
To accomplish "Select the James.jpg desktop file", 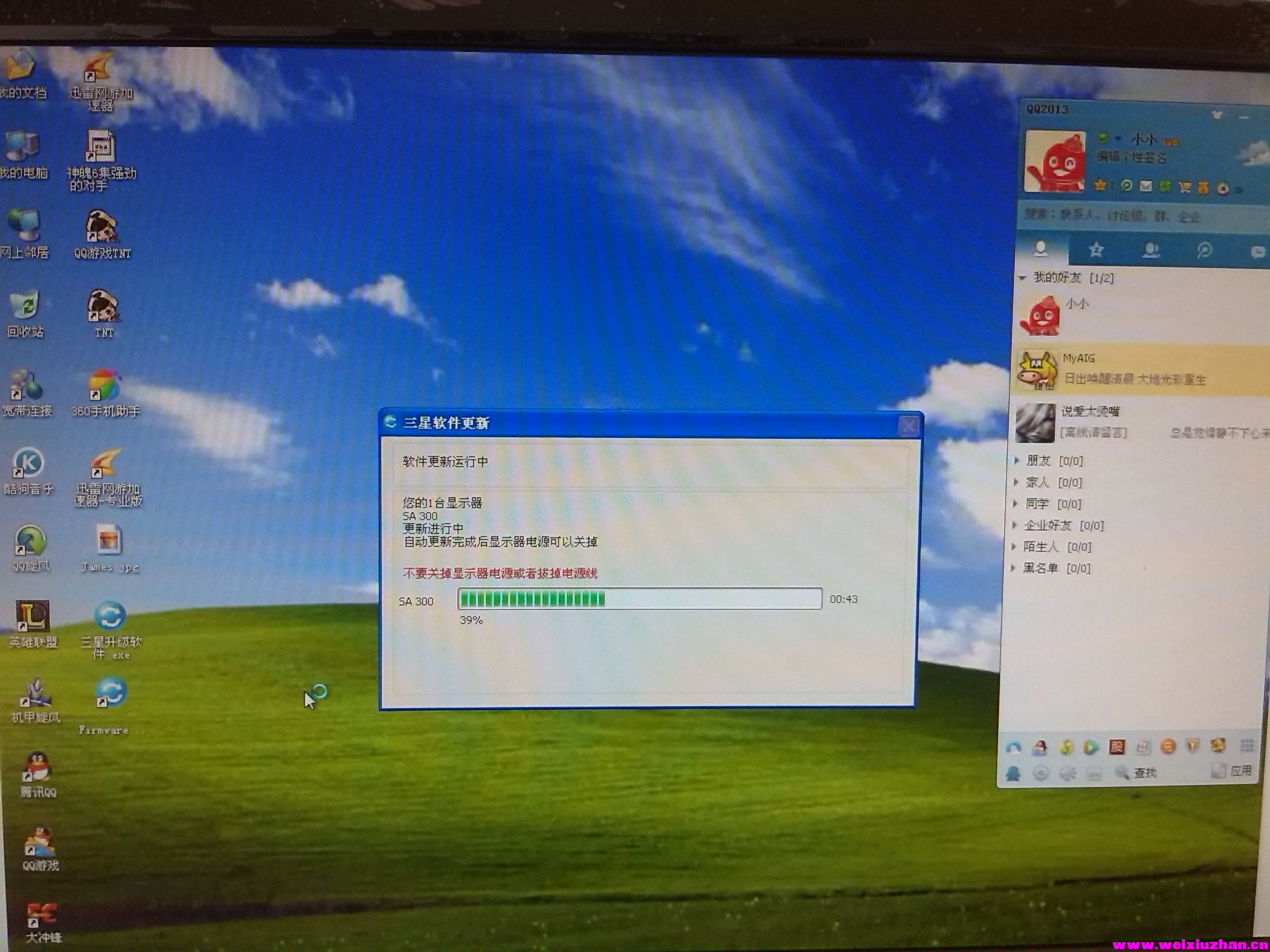I will click(110, 548).
